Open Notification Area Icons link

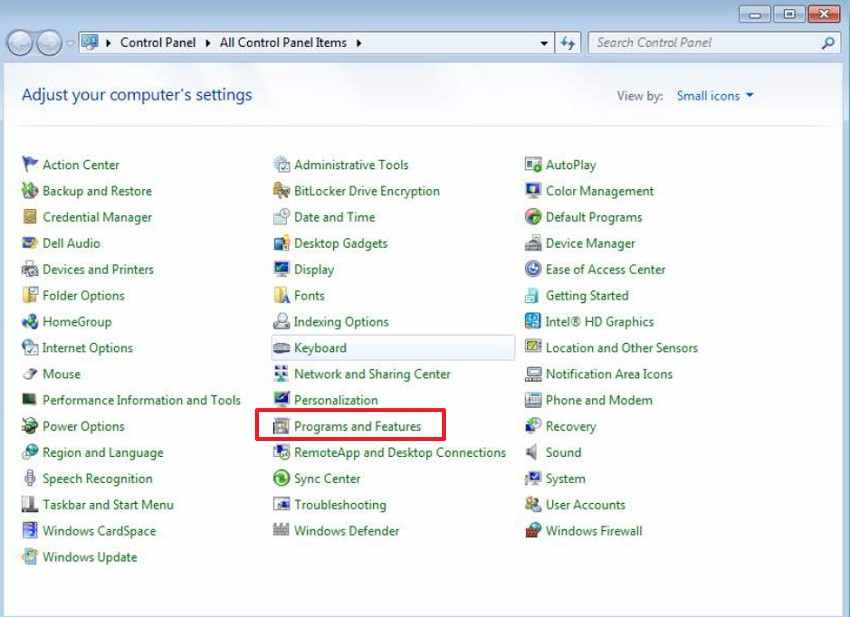point(609,374)
